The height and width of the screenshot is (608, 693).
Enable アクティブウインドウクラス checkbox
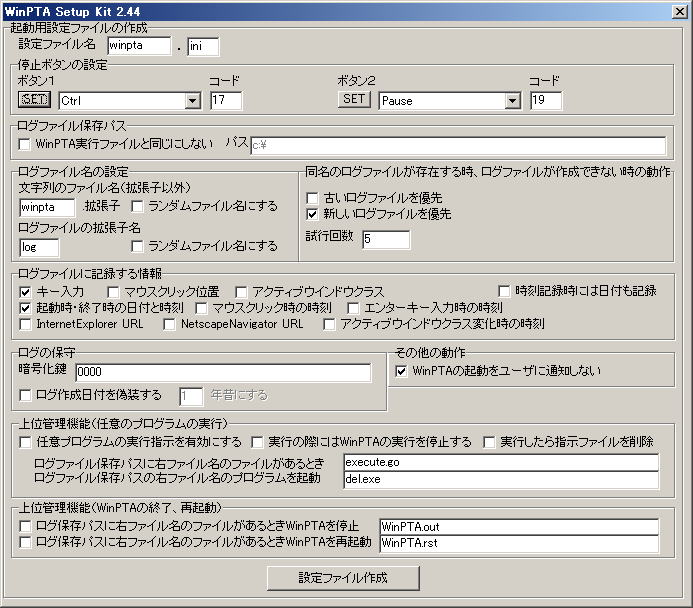(x=242, y=291)
